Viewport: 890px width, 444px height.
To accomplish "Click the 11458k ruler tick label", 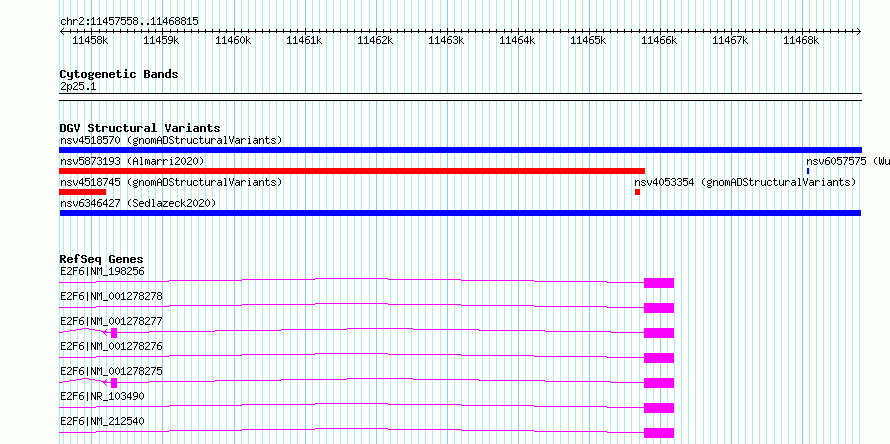I will coord(90,40).
